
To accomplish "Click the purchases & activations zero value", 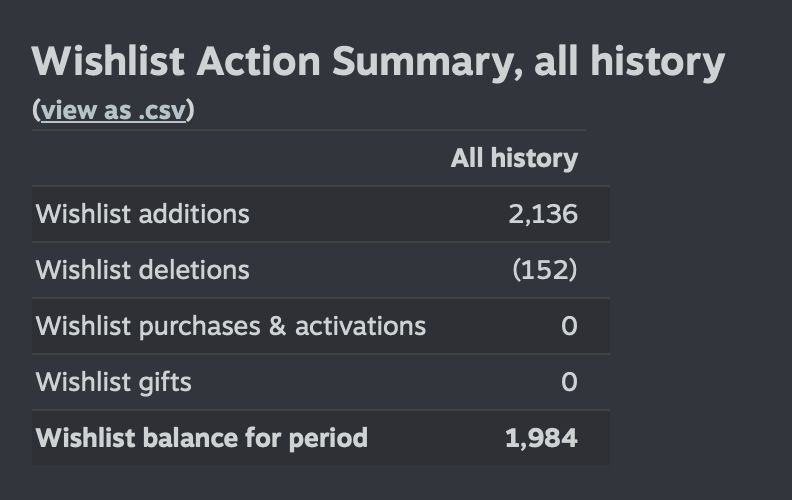I will pyautogui.click(x=569, y=326).
